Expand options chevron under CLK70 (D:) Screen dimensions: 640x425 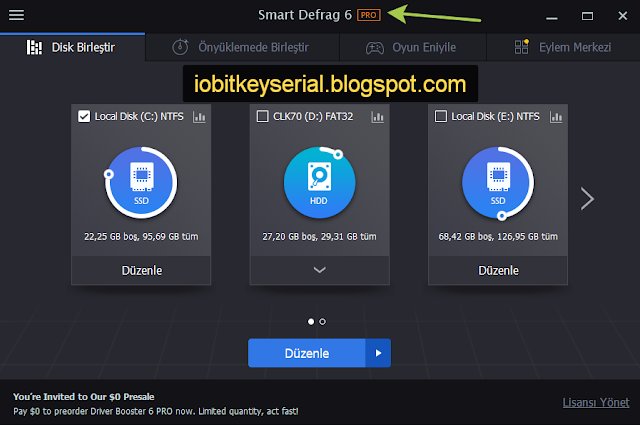[x=320, y=270]
